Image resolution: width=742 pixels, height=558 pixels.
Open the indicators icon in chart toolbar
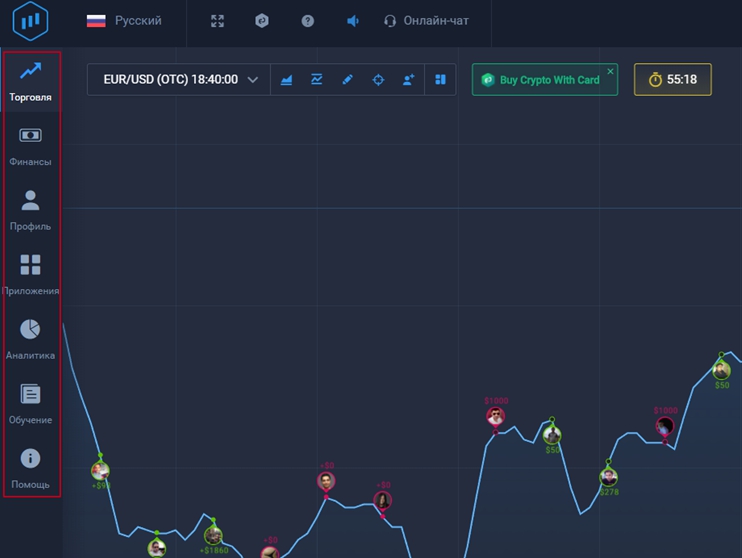[317, 80]
